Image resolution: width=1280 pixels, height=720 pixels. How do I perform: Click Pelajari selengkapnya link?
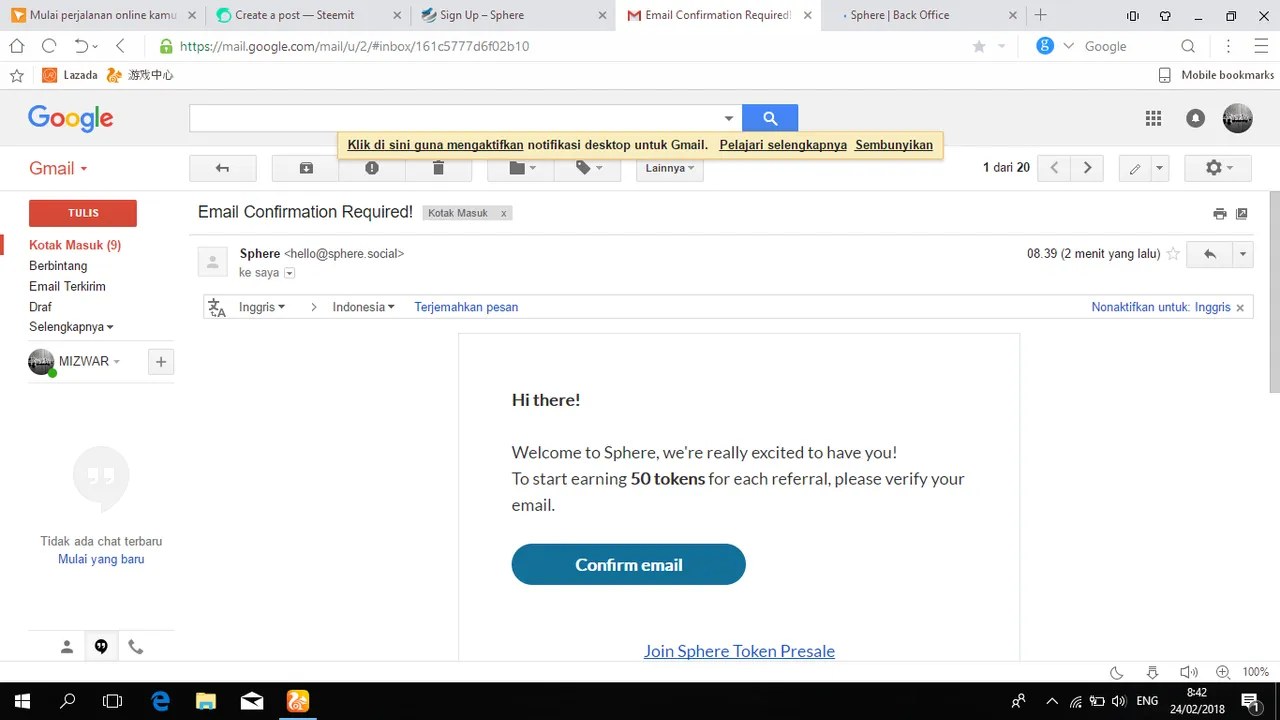[x=783, y=145]
